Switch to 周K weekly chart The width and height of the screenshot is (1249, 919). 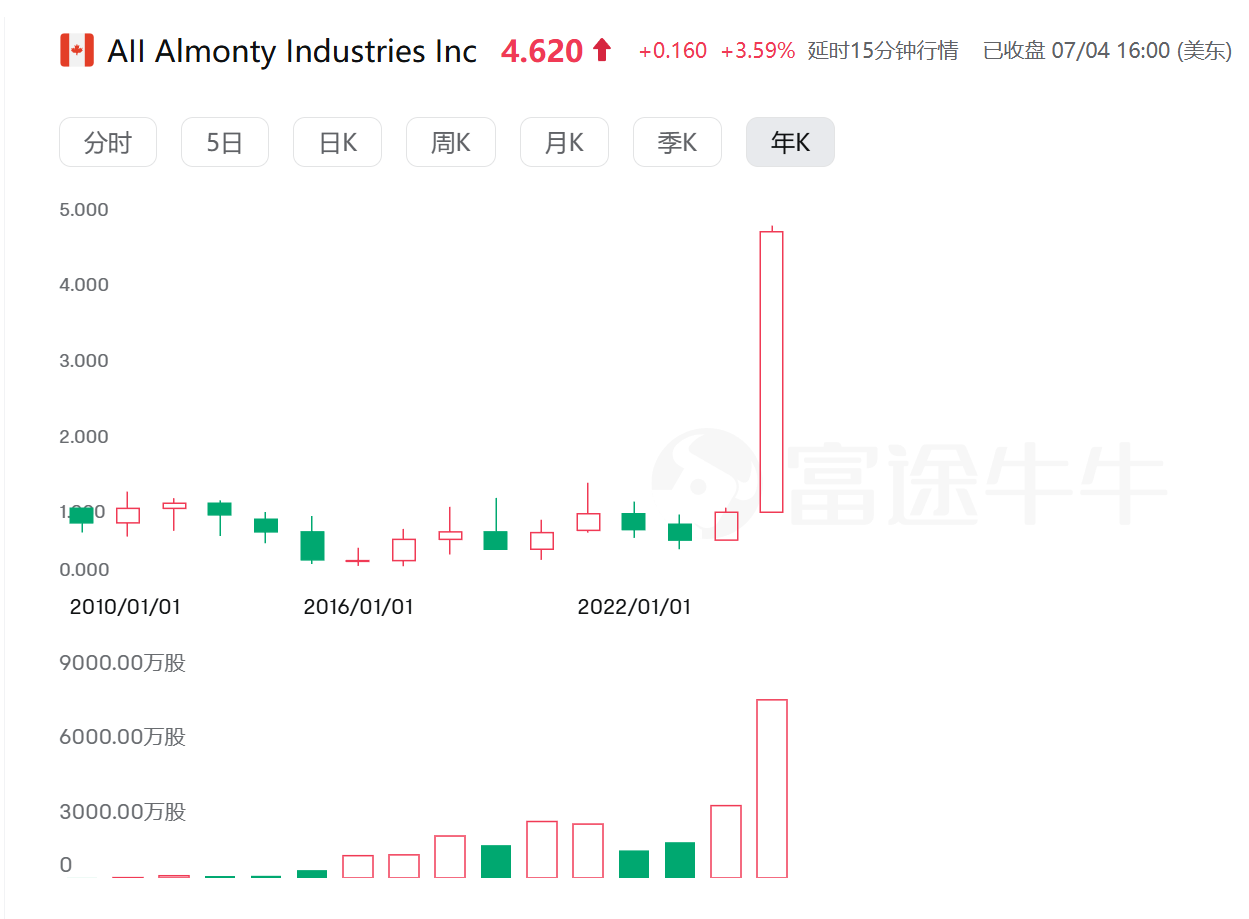coord(451,143)
